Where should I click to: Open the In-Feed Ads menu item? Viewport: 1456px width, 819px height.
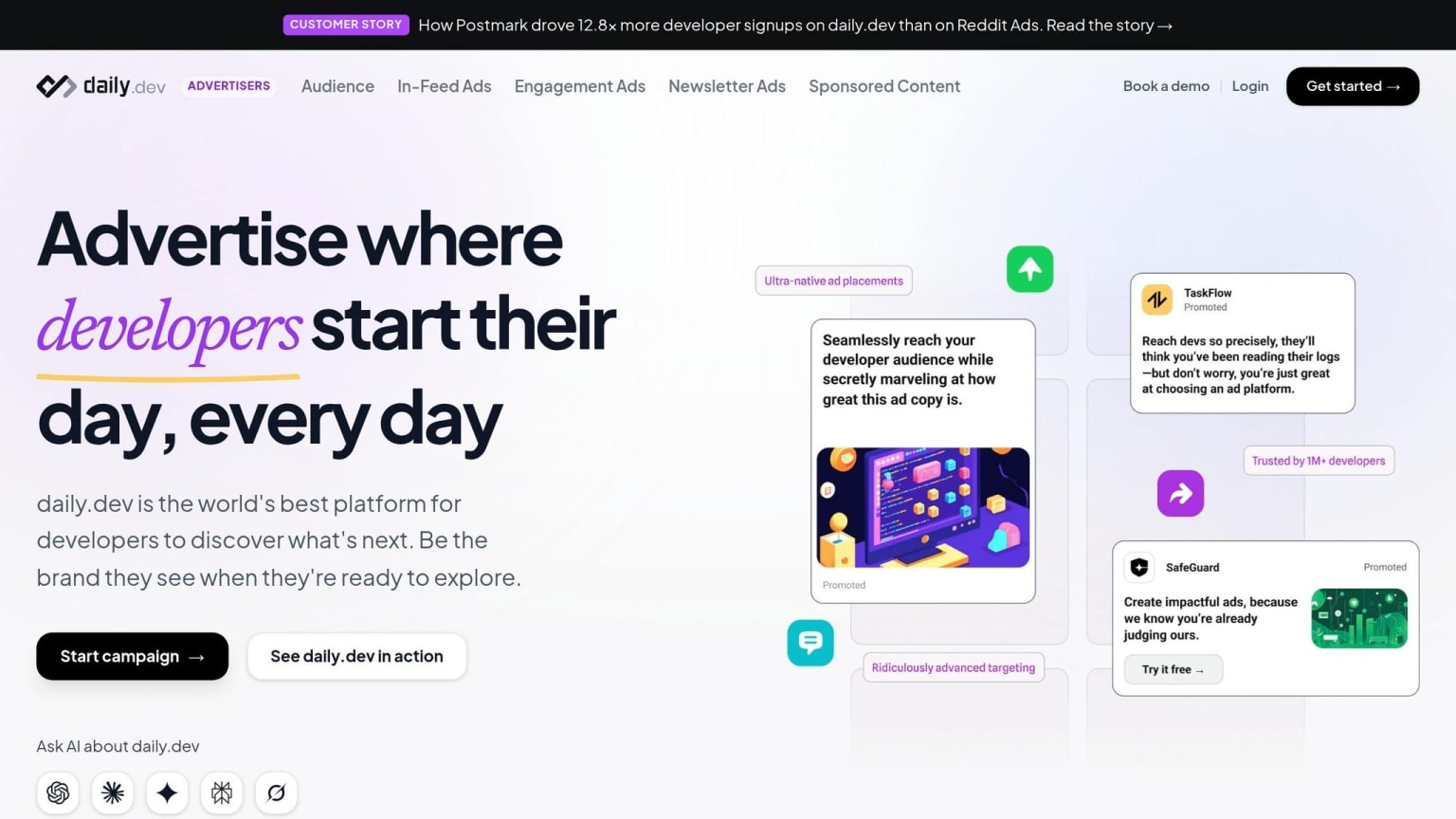pos(445,86)
